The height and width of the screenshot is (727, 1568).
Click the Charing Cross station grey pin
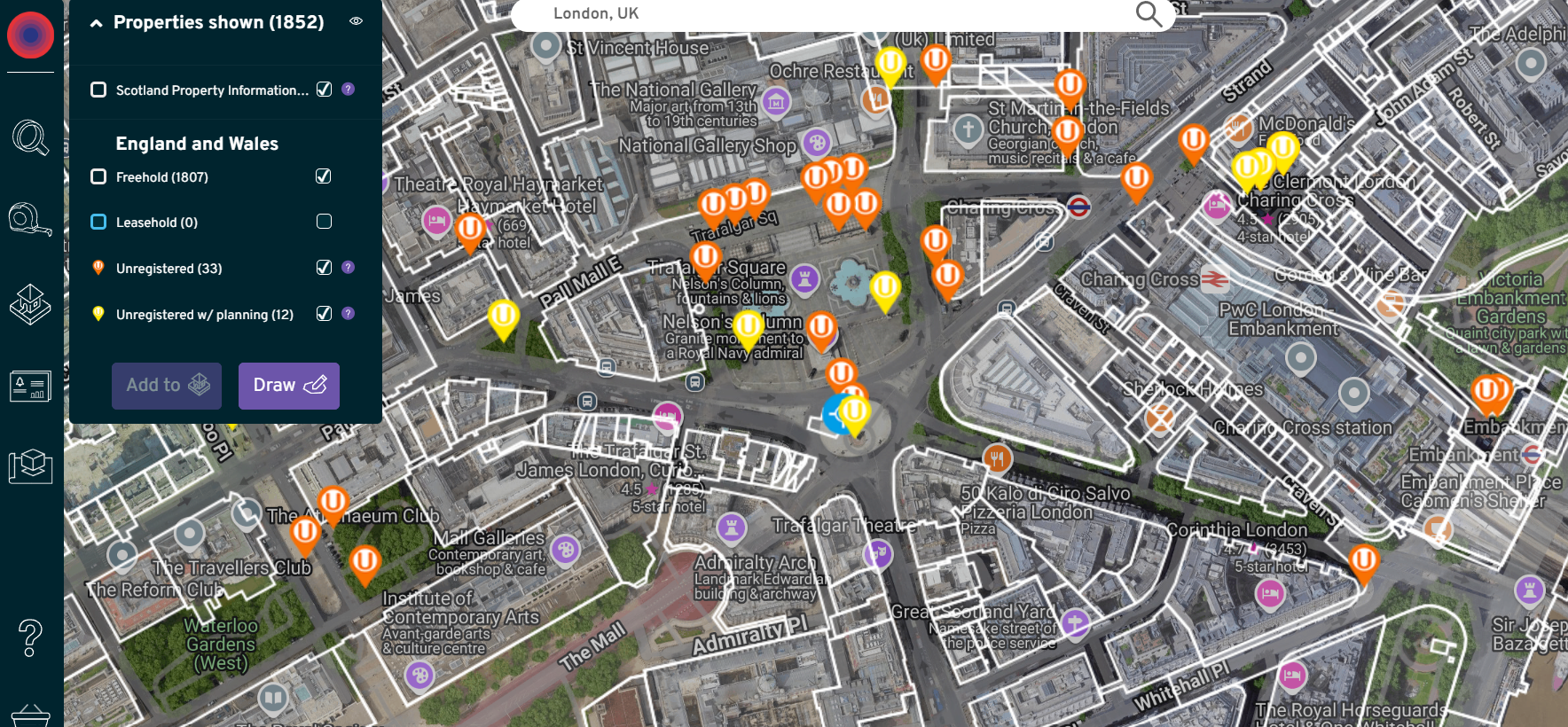click(x=1353, y=392)
